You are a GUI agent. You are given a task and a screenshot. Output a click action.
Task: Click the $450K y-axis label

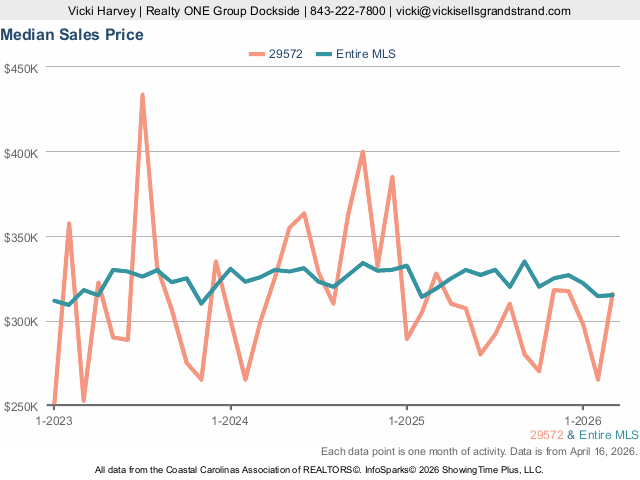click(21, 69)
